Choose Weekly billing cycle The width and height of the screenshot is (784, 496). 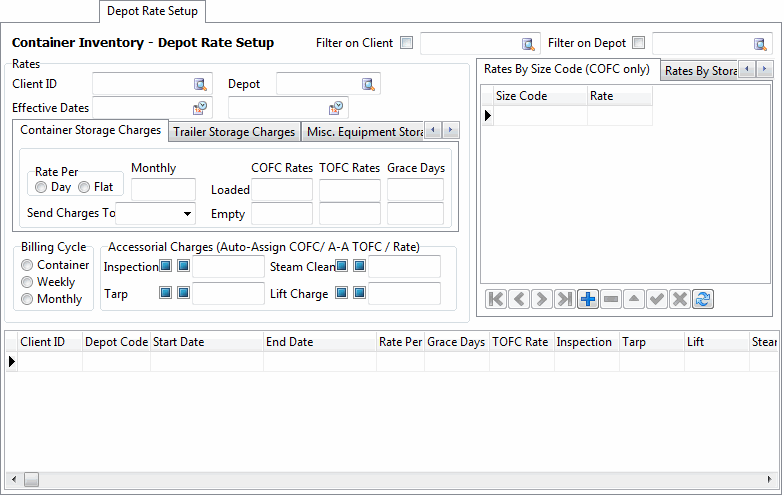[27, 282]
